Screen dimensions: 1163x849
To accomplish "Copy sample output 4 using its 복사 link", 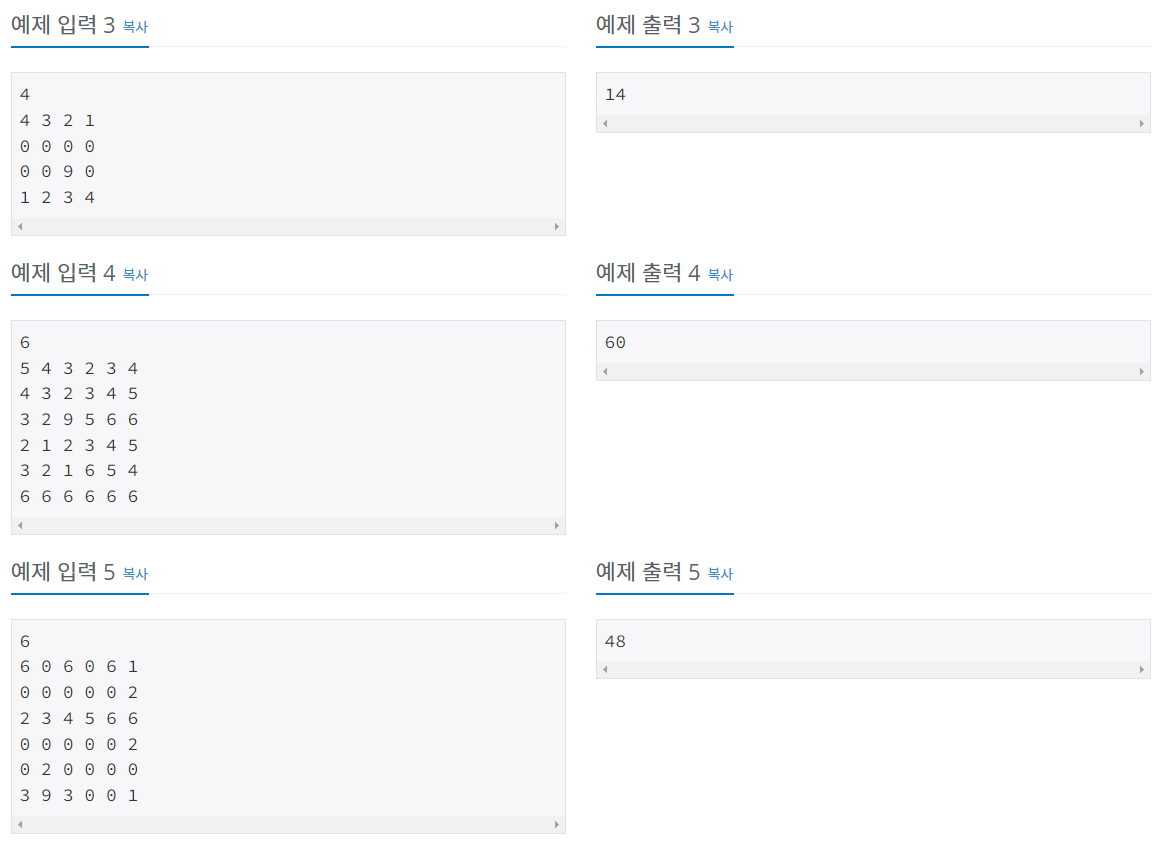I will coord(719,275).
